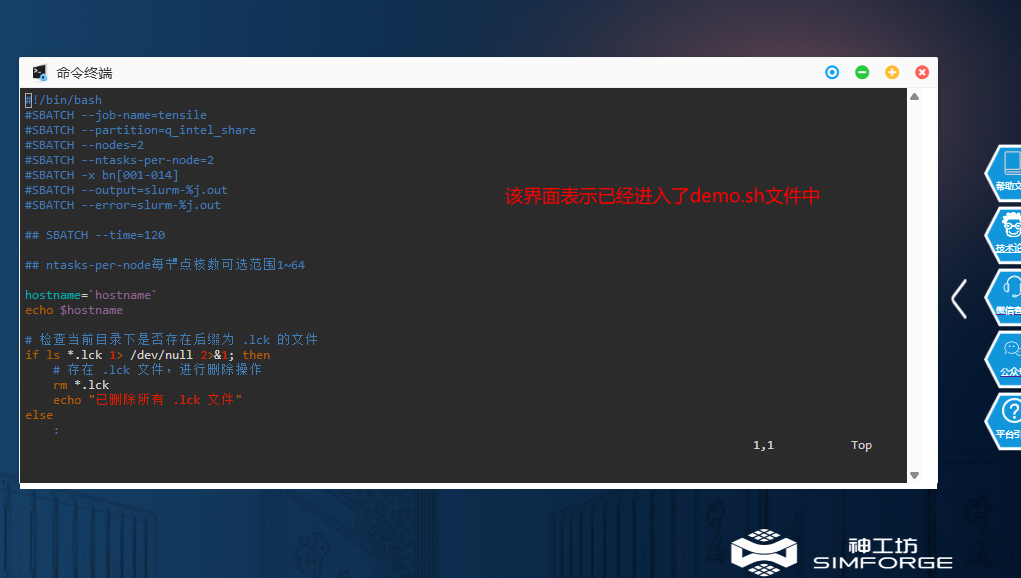1021x578 pixels.
Task: Minimize the terminal with the green minus button
Action: pos(862,72)
